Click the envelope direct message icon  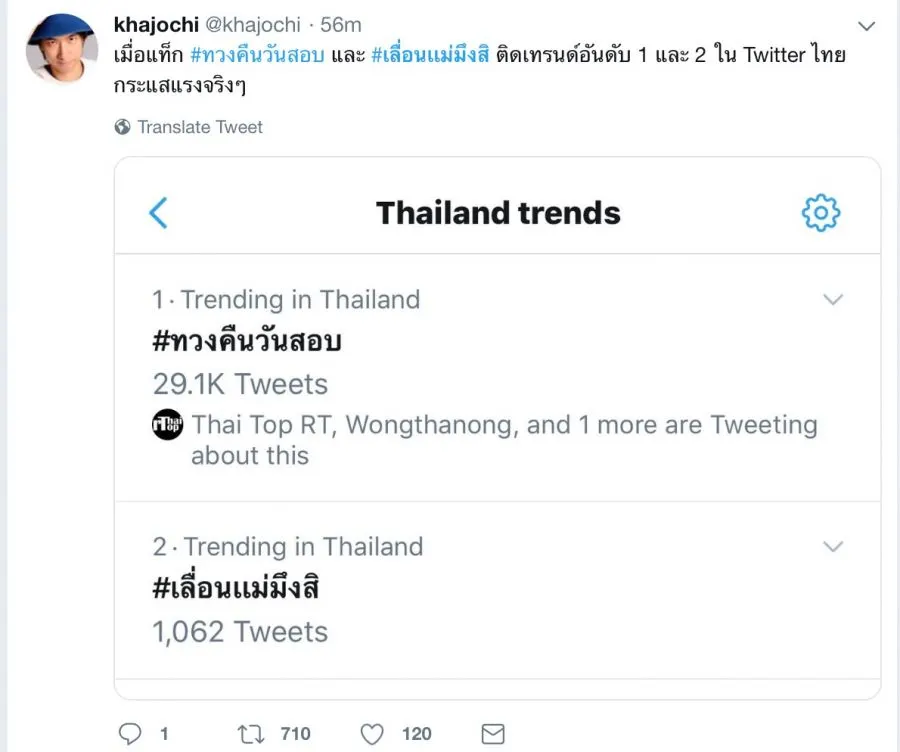click(x=492, y=734)
